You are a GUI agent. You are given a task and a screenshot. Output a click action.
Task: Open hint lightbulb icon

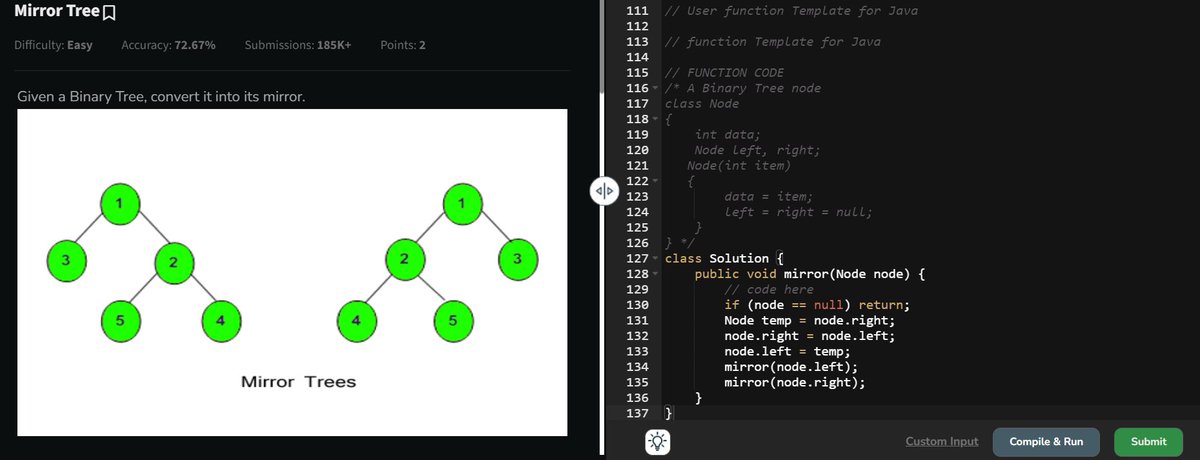[x=658, y=441]
